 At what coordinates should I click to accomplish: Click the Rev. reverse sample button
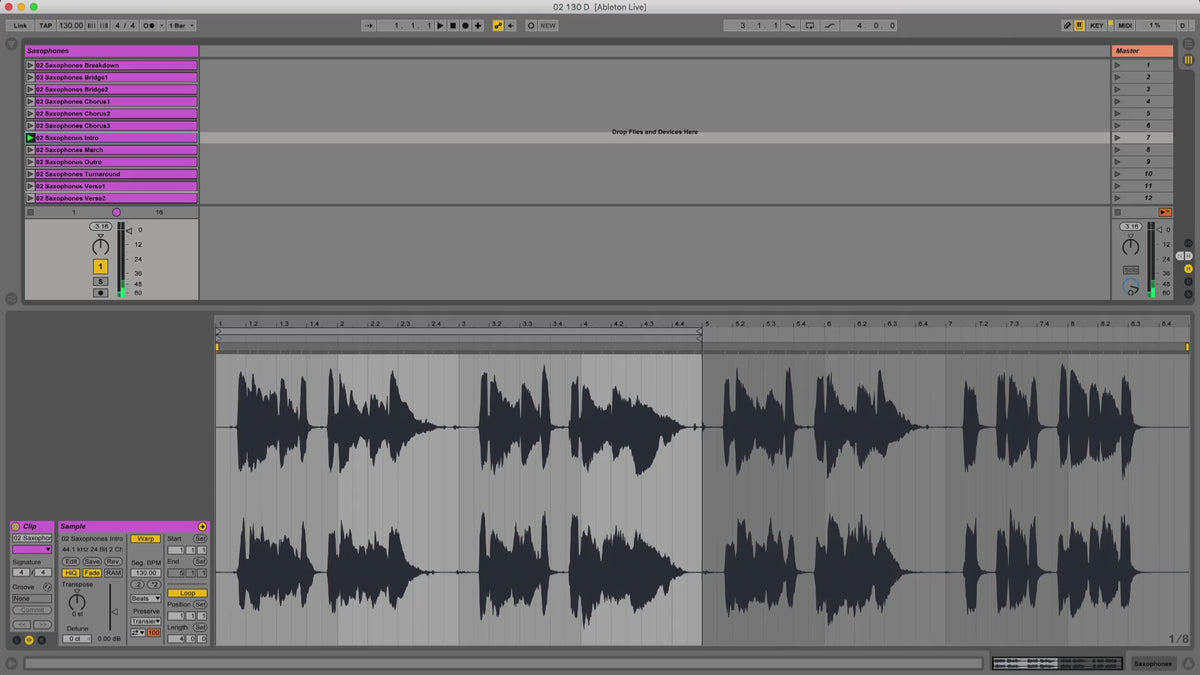(113, 561)
